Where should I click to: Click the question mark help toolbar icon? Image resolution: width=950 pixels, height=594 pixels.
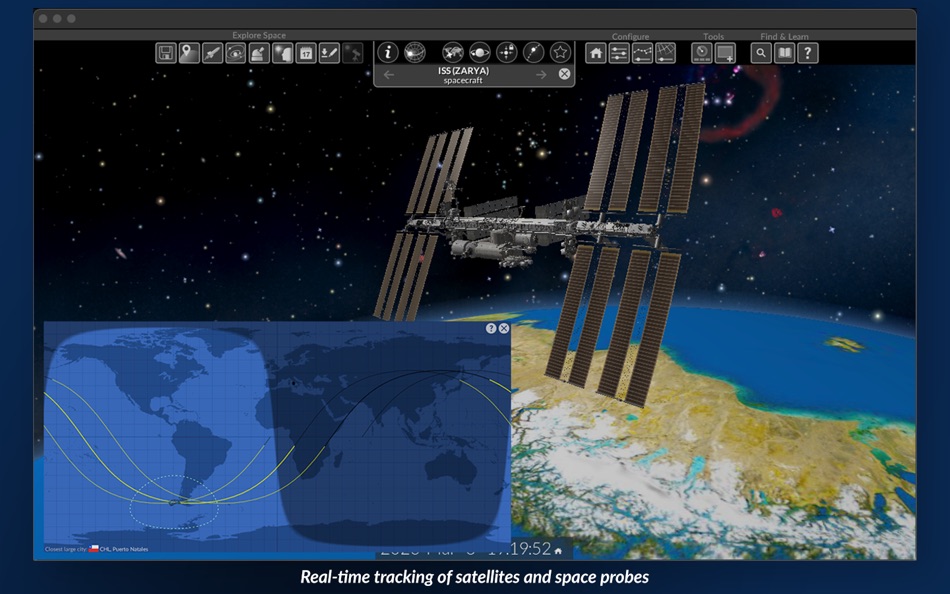click(808, 53)
